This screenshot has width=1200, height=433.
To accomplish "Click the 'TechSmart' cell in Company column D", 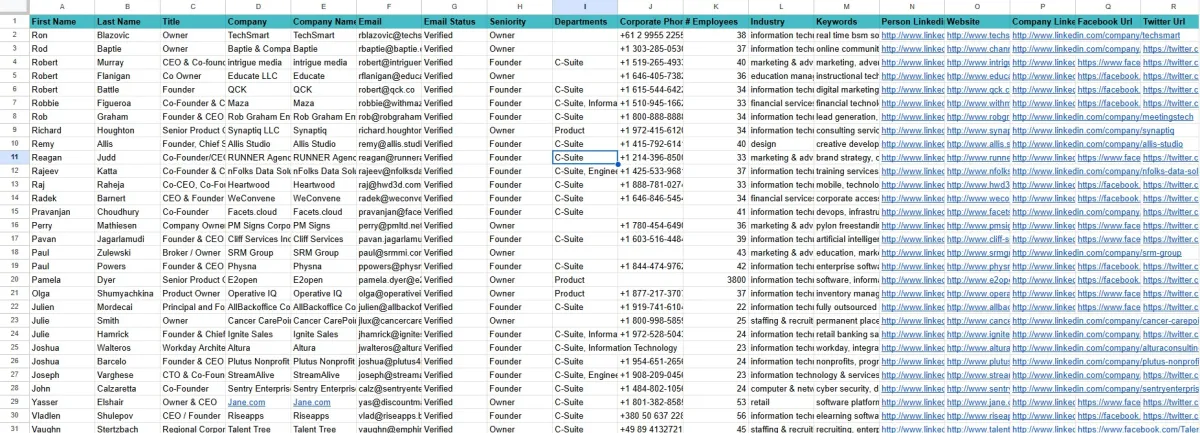I will [x=258, y=35].
